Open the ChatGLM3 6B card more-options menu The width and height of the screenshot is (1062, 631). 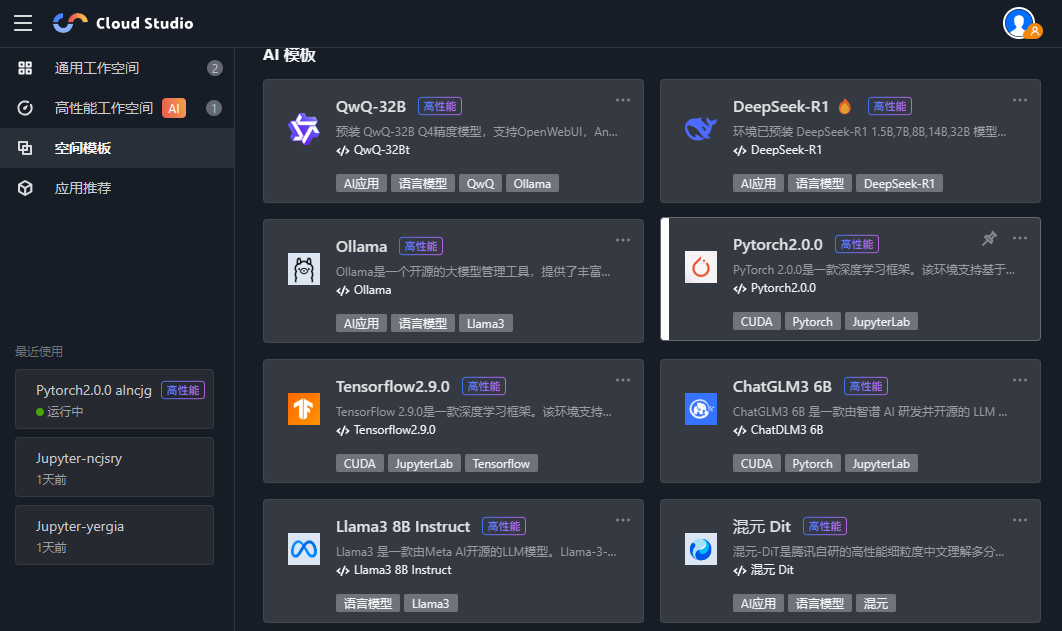point(1019,380)
